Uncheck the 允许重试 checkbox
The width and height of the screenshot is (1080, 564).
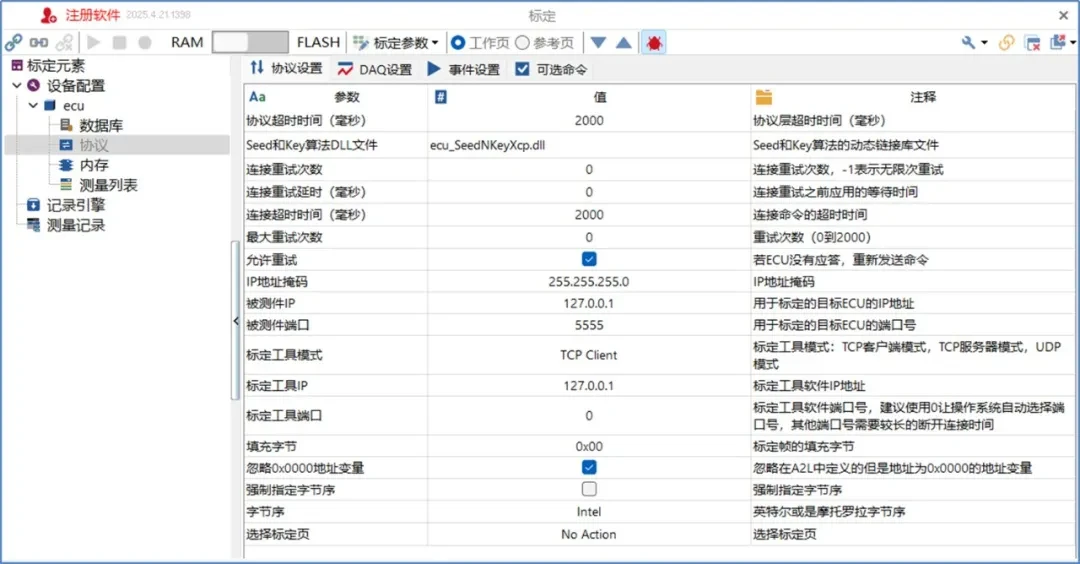pos(589,259)
